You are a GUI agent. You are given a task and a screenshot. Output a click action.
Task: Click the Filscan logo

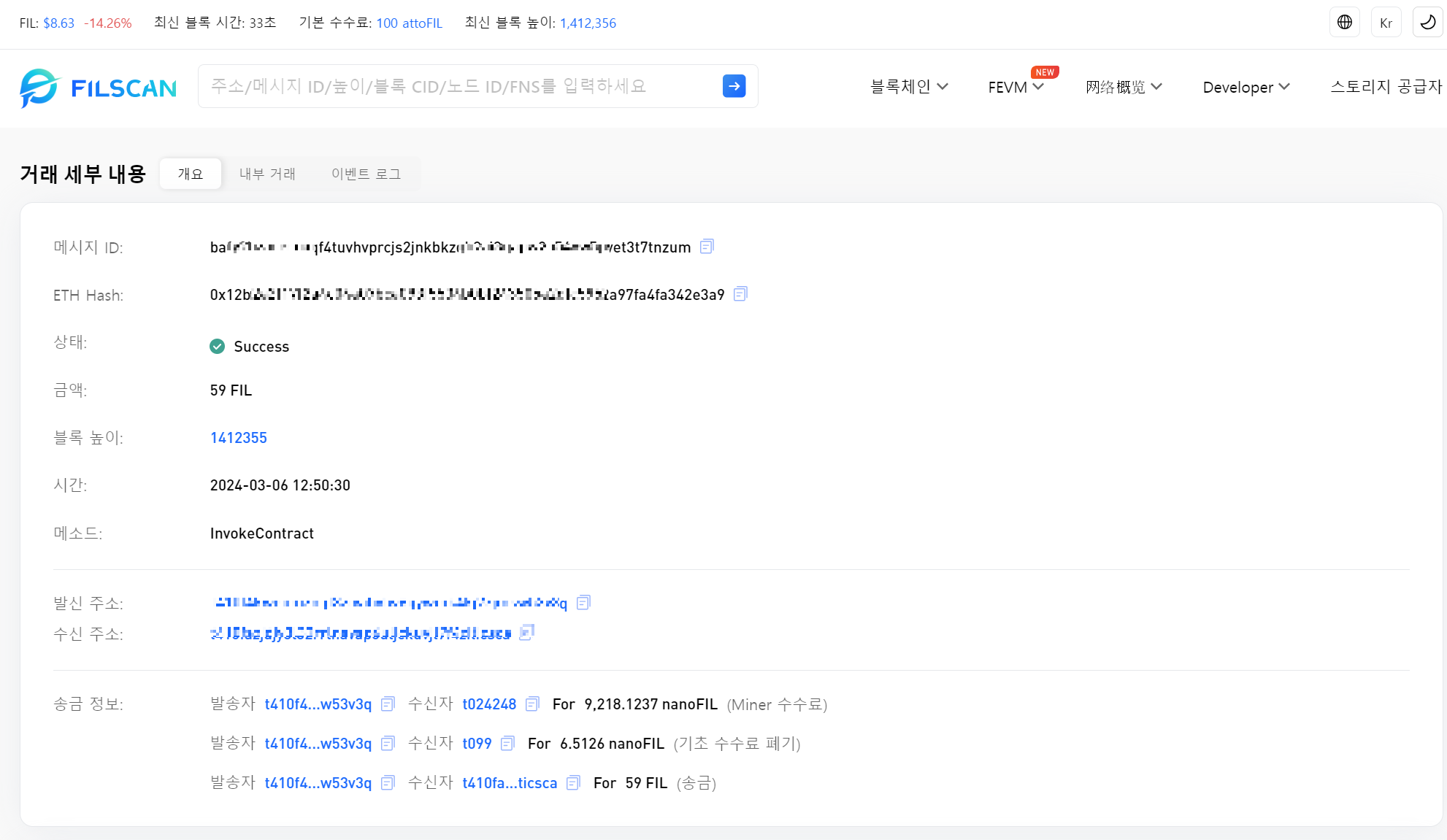(x=98, y=88)
